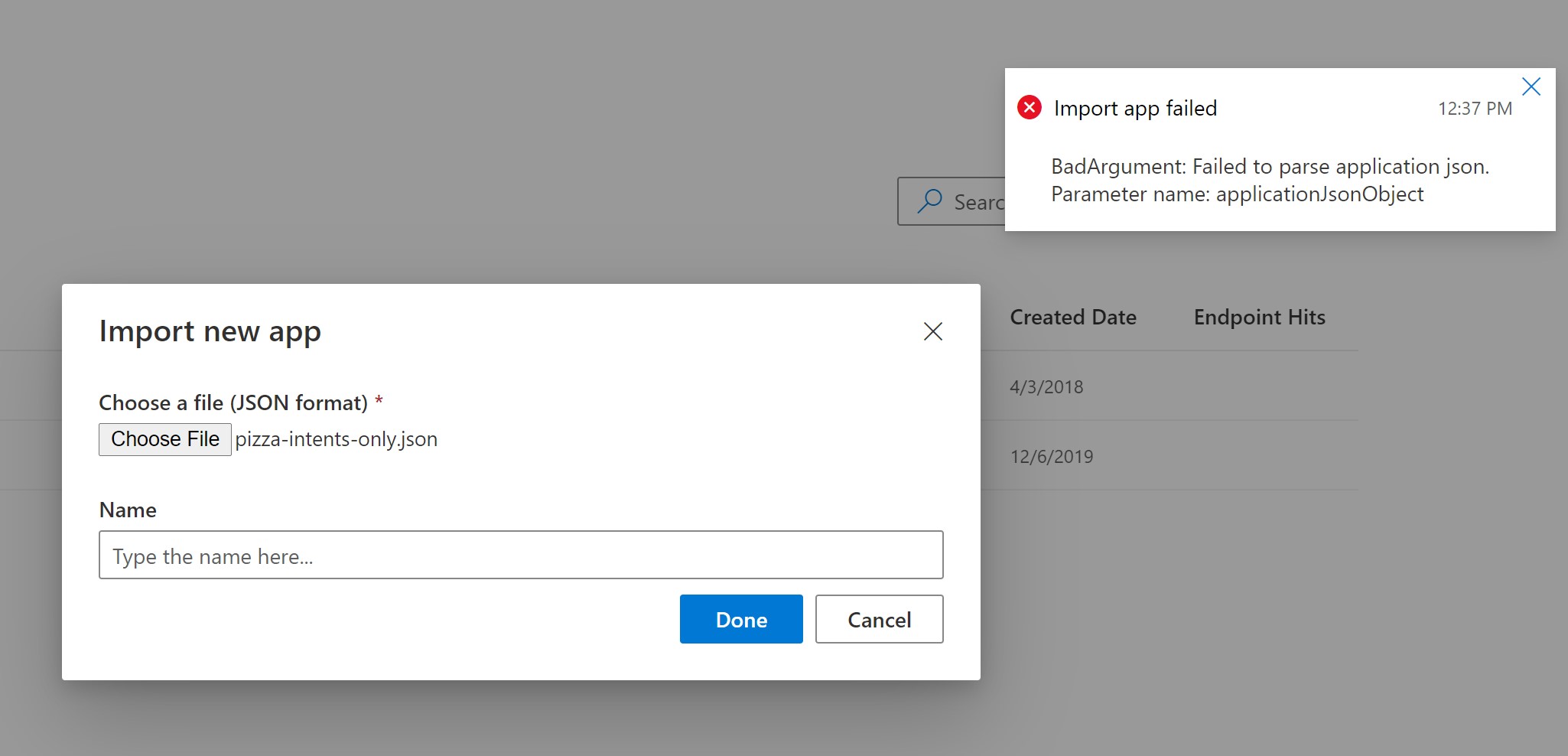
Task: Click Done to import the app
Action: click(741, 619)
